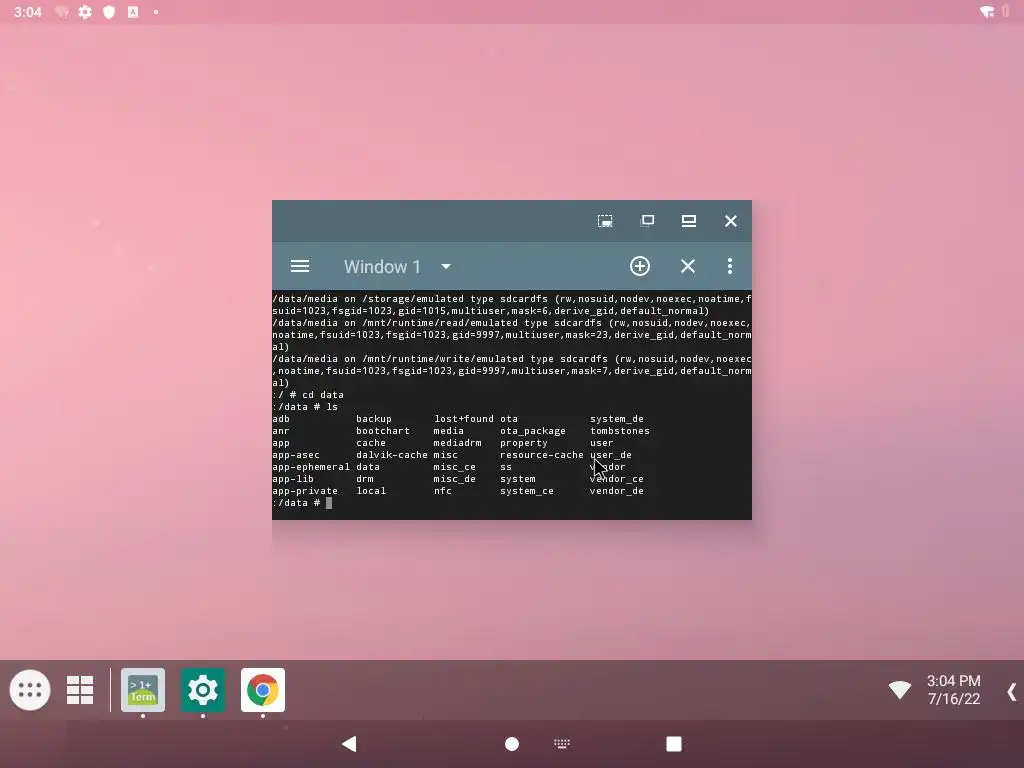Click 'property' in the listing
Viewport: 1024px width, 768px height.
524,443
